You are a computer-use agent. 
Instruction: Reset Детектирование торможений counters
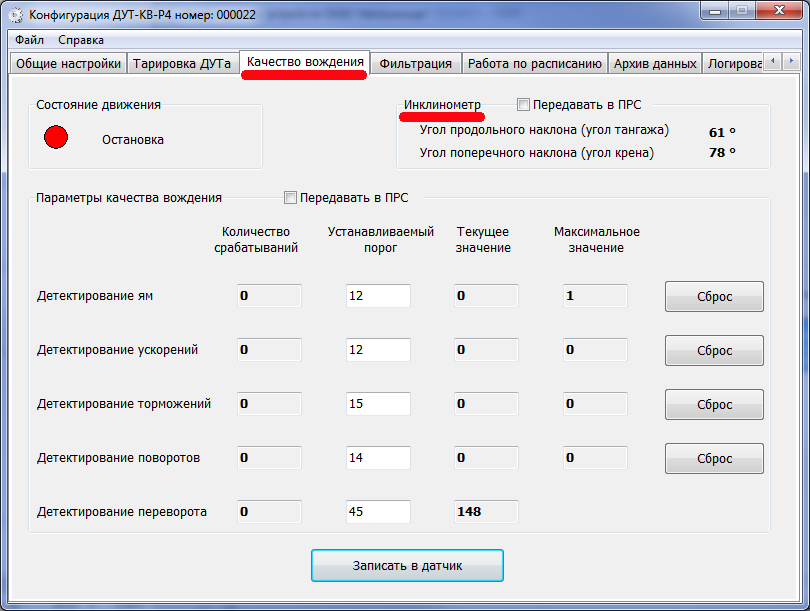[714, 404]
